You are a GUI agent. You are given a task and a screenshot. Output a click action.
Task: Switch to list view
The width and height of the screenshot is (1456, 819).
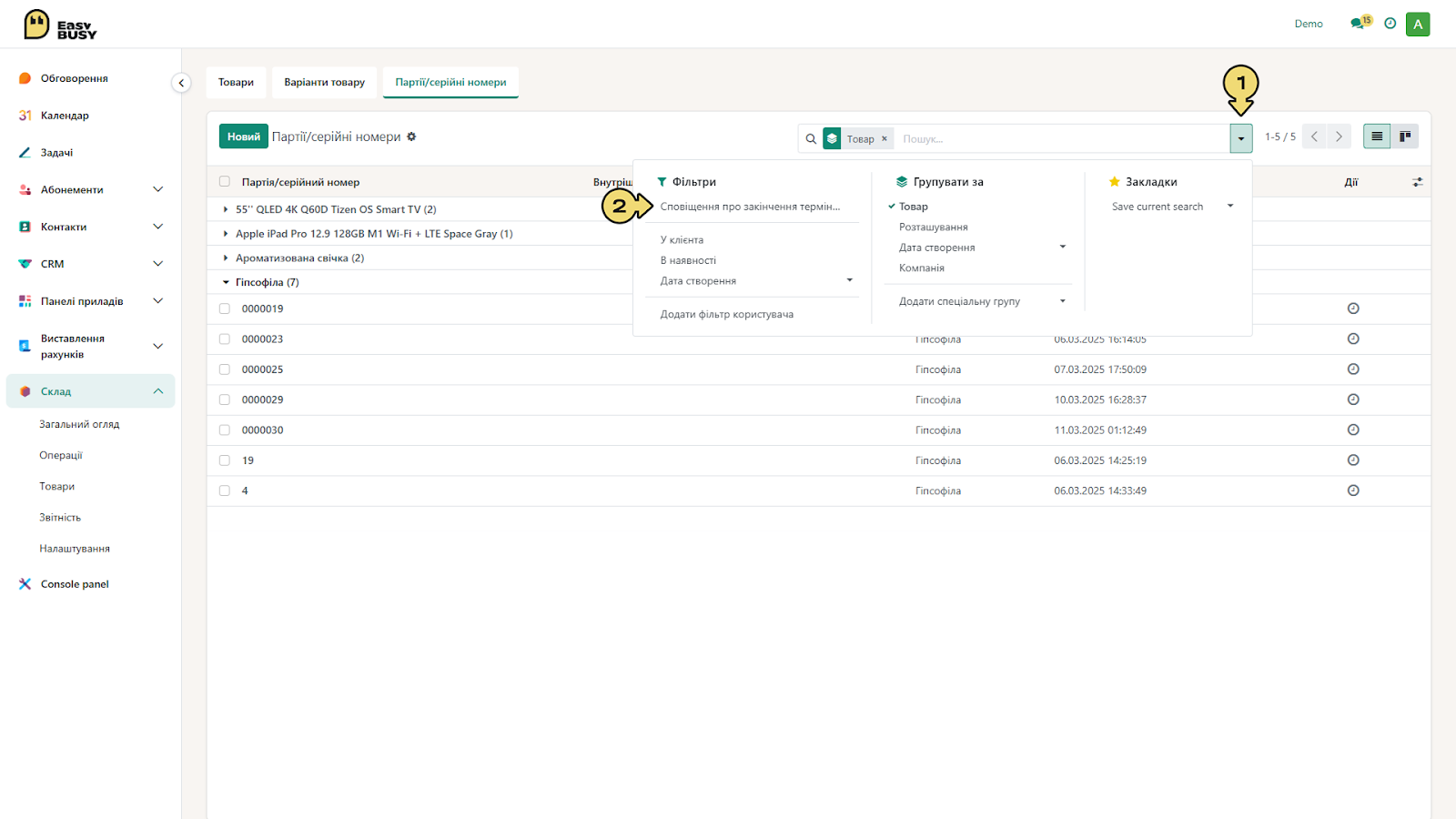(x=1377, y=136)
